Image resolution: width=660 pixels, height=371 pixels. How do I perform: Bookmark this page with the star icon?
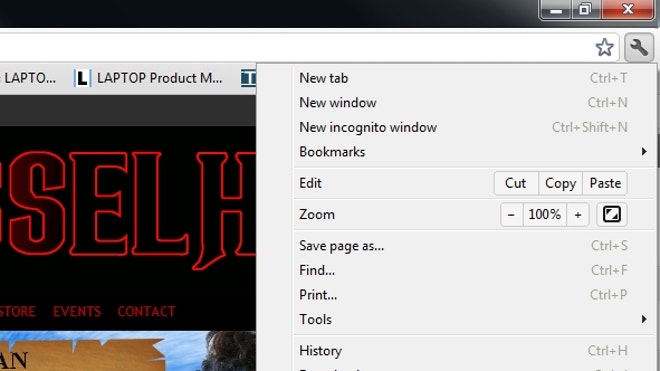604,47
